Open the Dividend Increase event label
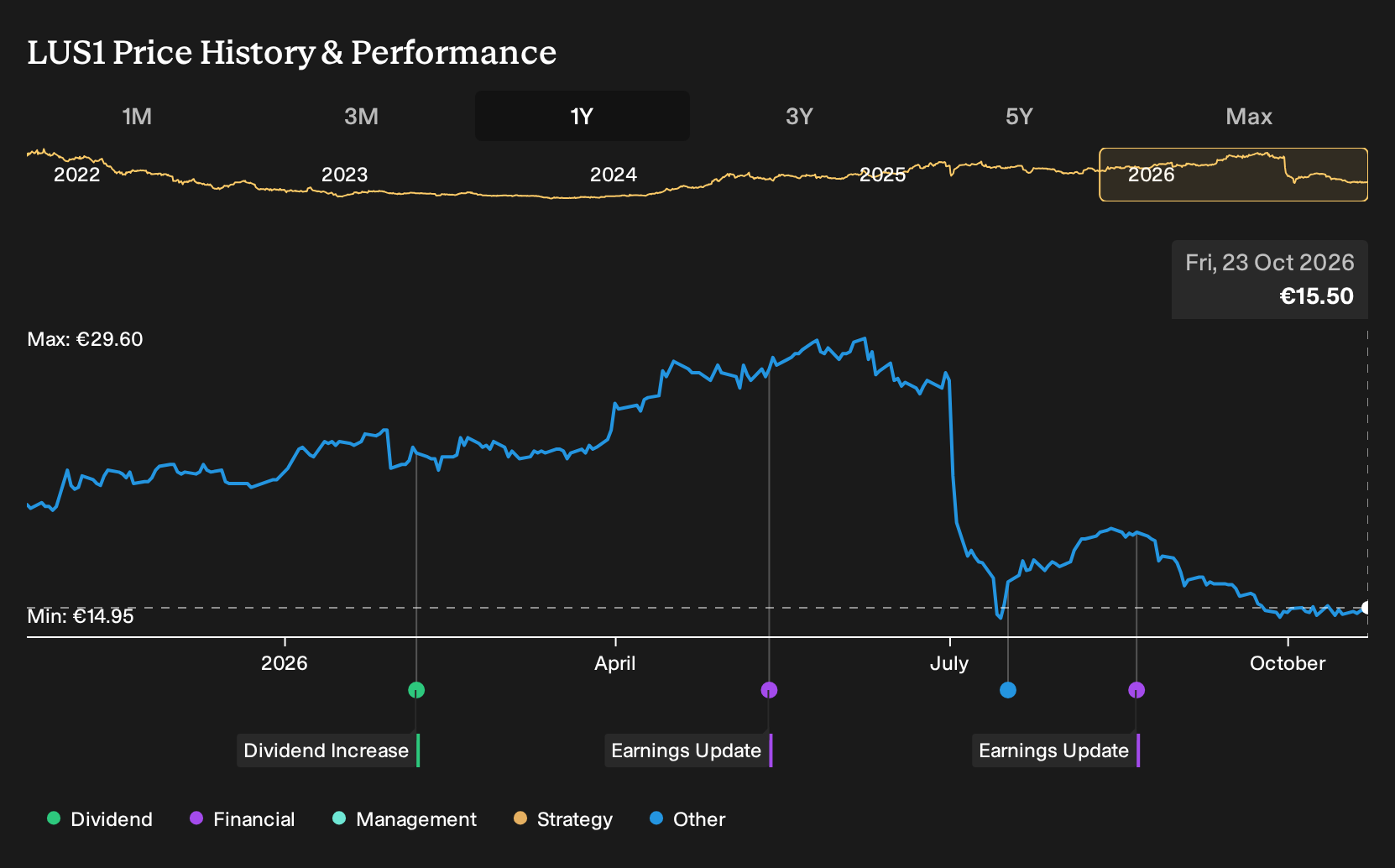1395x868 pixels. [328, 750]
